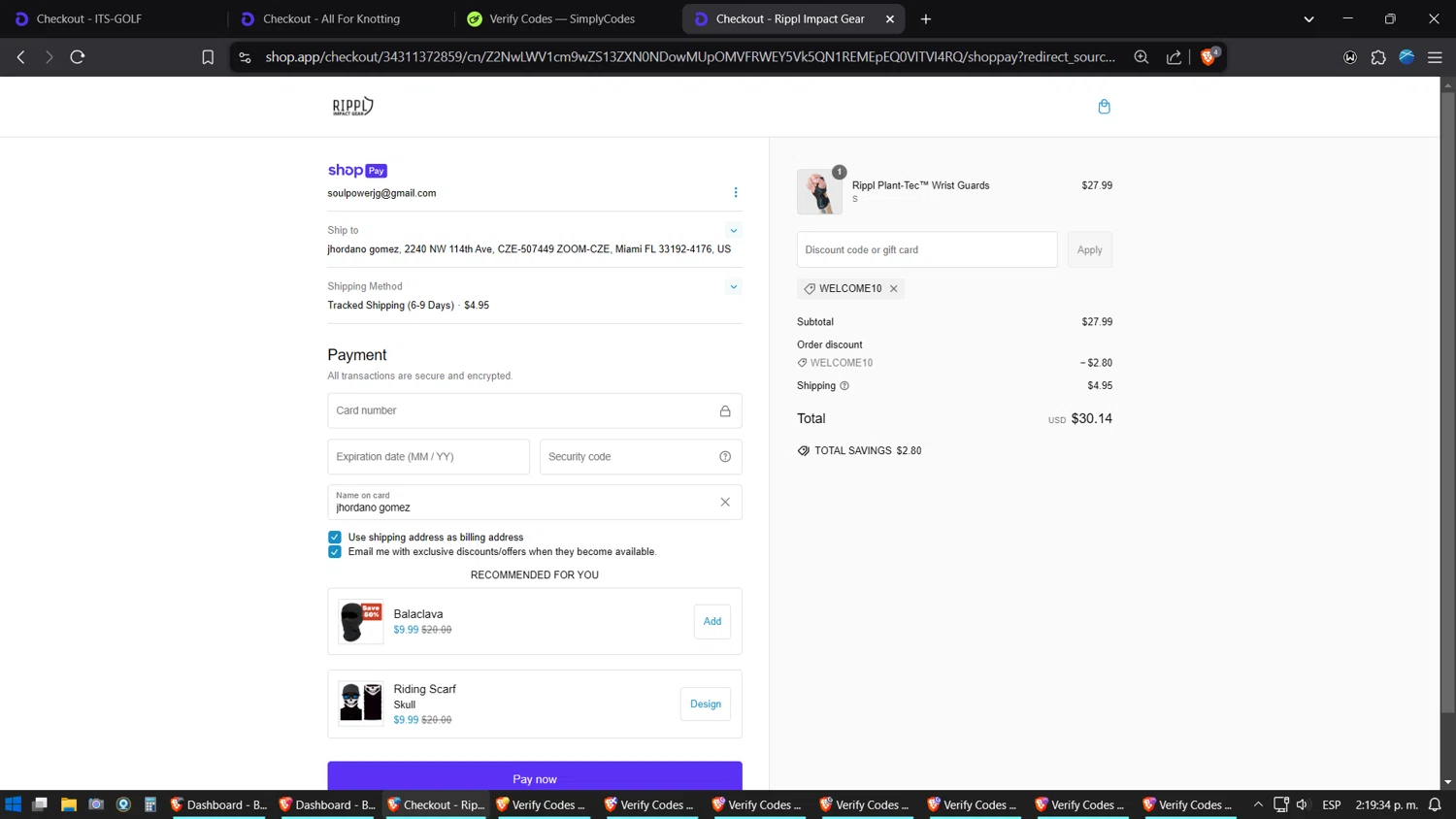Add the Balaclava to the order
The image size is (1456, 819).
(712, 622)
